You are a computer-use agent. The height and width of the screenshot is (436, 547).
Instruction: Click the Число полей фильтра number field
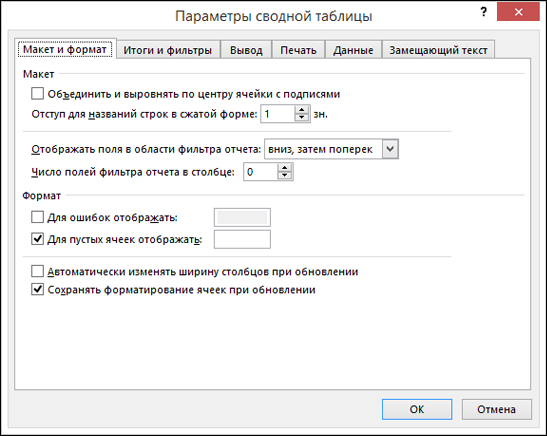(261, 172)
